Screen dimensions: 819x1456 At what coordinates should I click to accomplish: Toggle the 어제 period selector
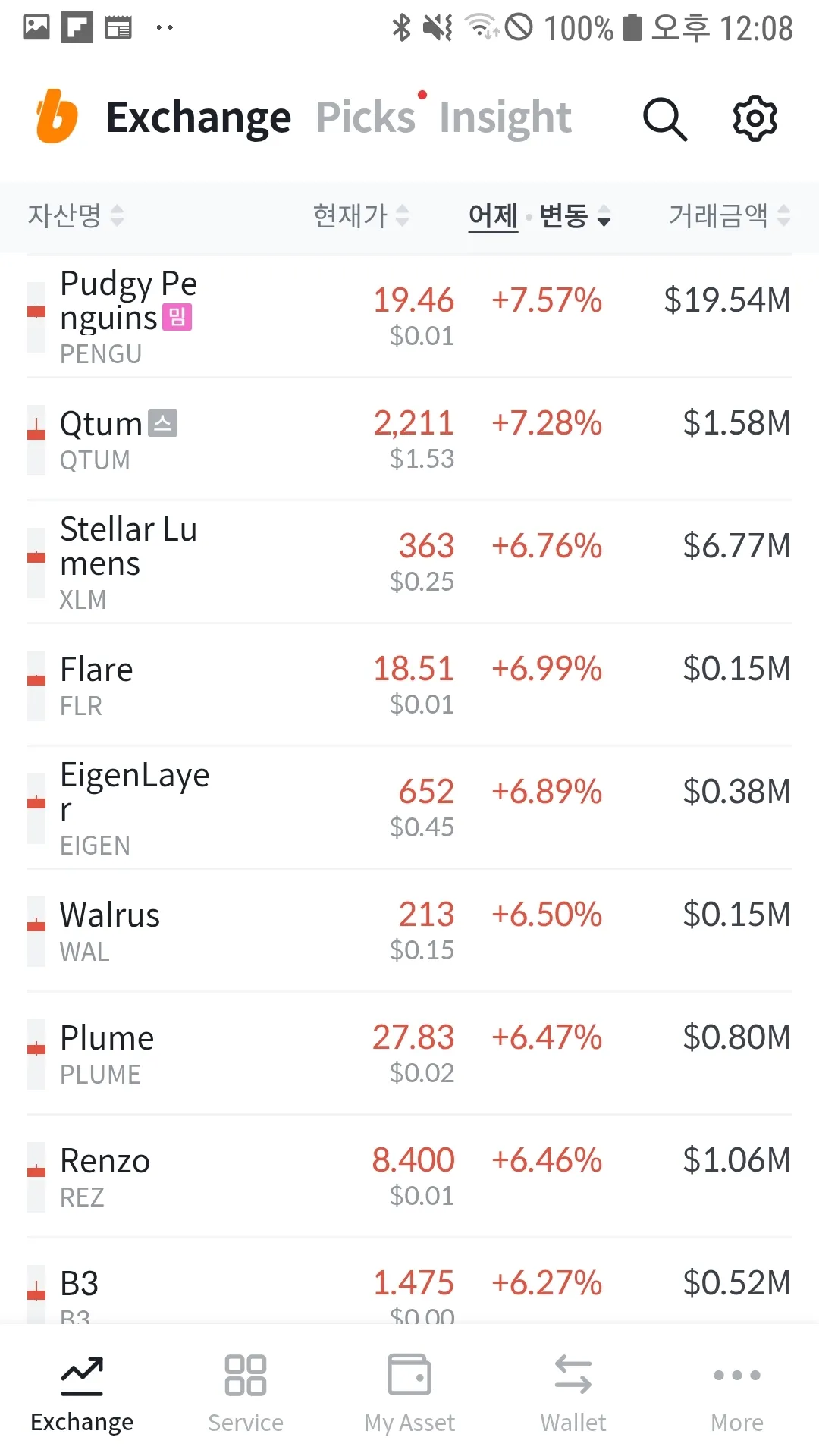click(493, 216)
